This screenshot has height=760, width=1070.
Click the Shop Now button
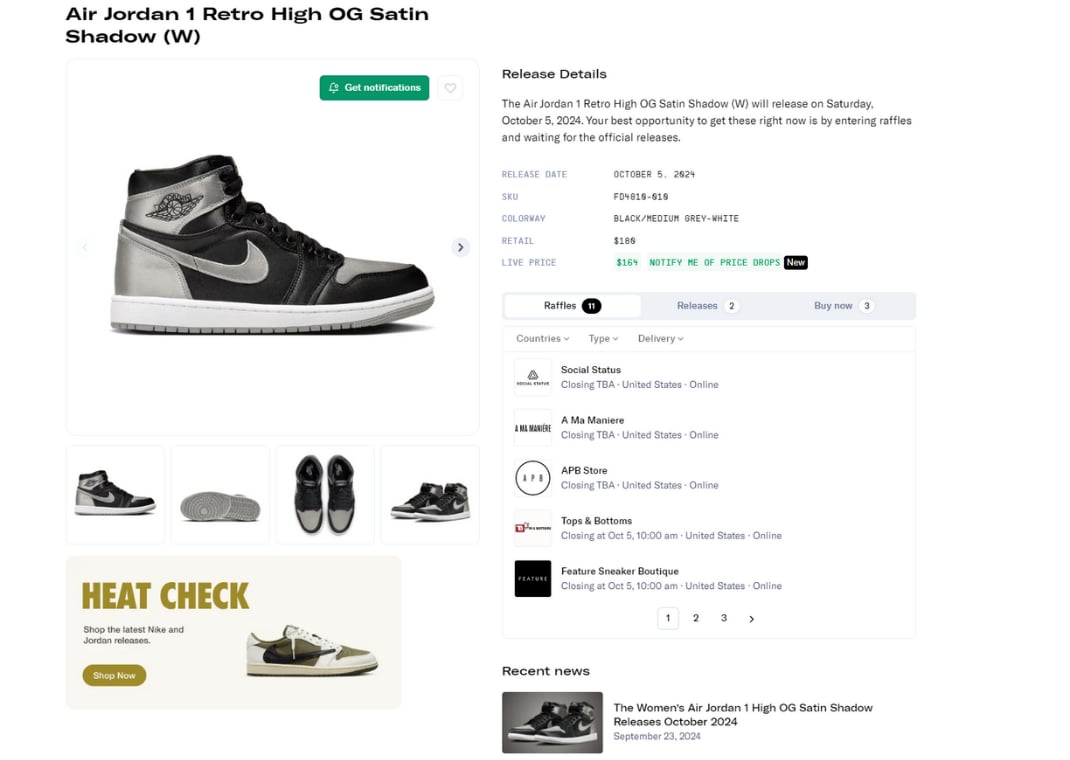click(x=114, y=676)
